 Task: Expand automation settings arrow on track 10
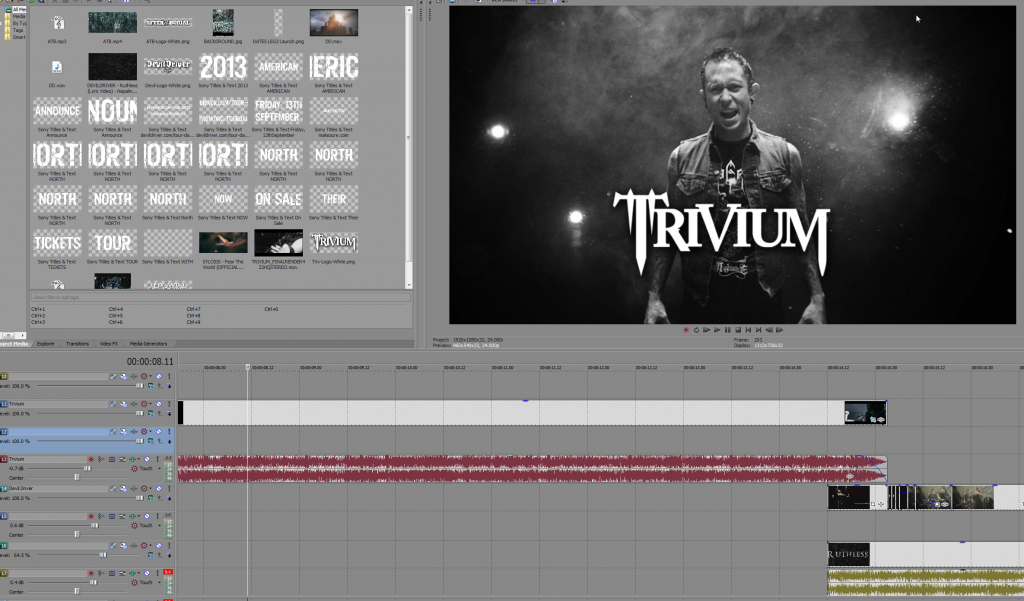click(150, 376)
